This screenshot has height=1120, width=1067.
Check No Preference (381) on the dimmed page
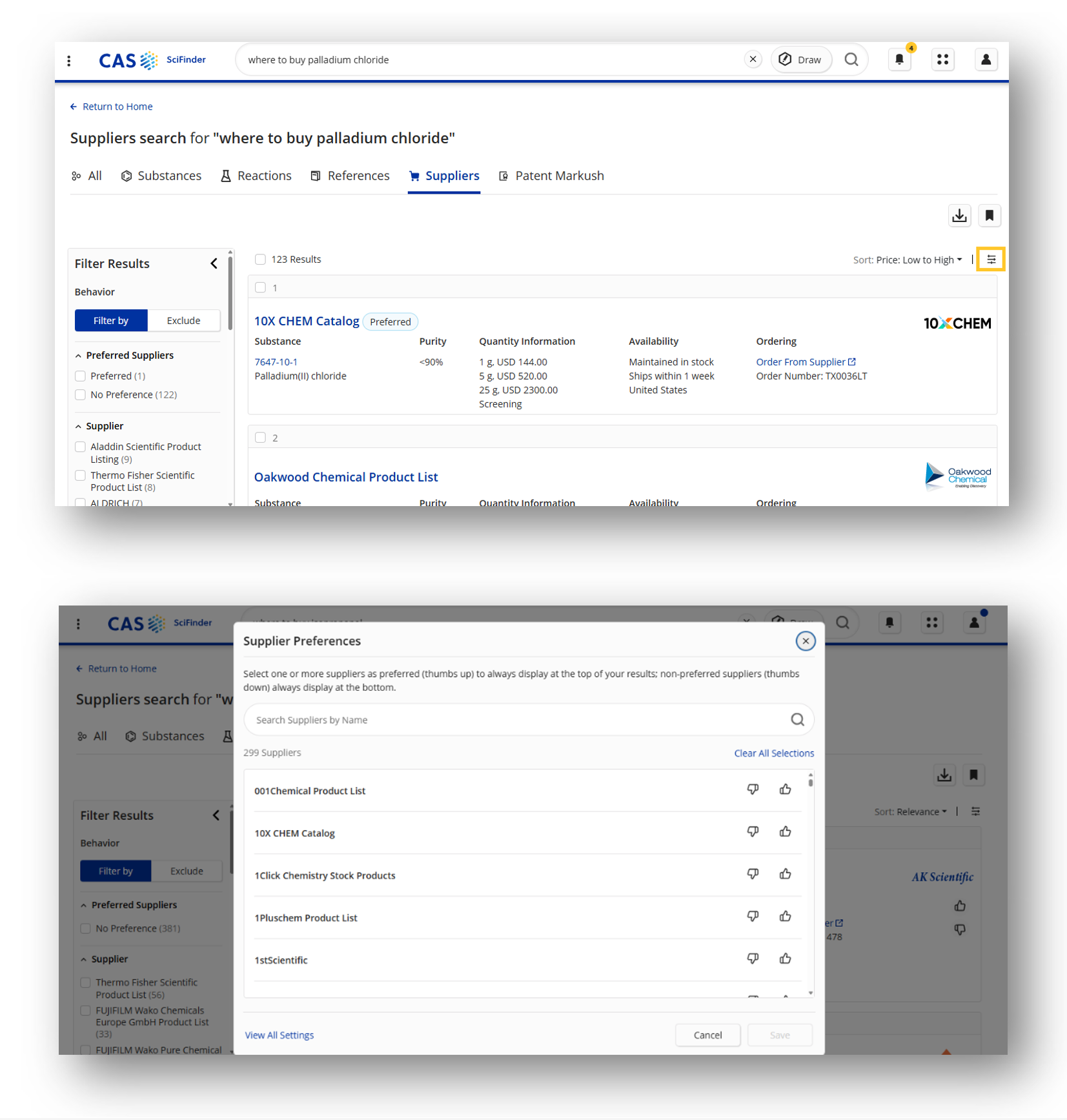pos(86,929)
